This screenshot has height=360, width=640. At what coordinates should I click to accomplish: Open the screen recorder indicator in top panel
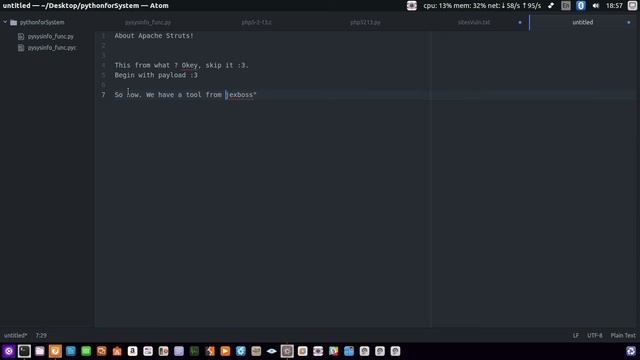coord(411,5)
